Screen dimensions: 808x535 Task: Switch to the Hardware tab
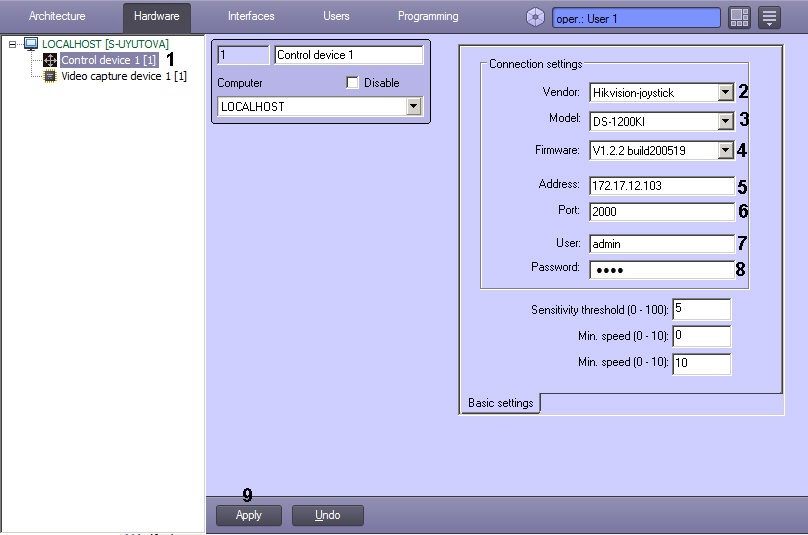157,16
